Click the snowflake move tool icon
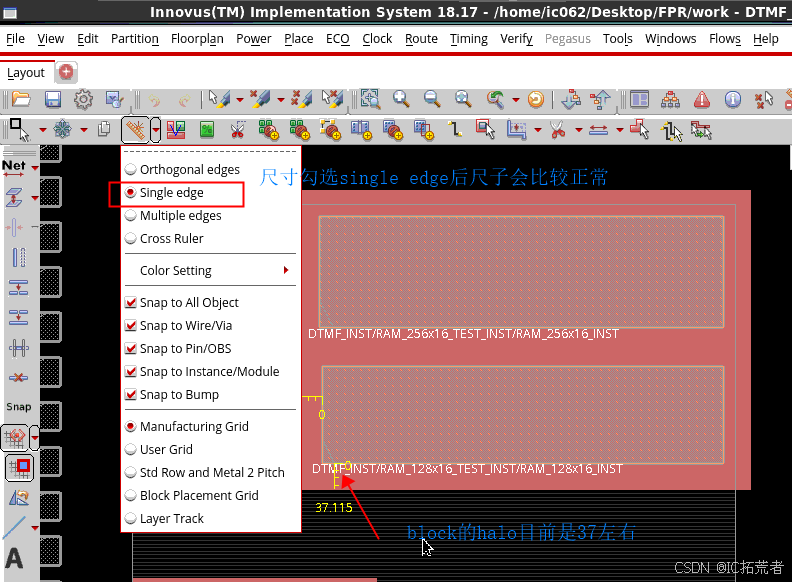 coord(63,130)
